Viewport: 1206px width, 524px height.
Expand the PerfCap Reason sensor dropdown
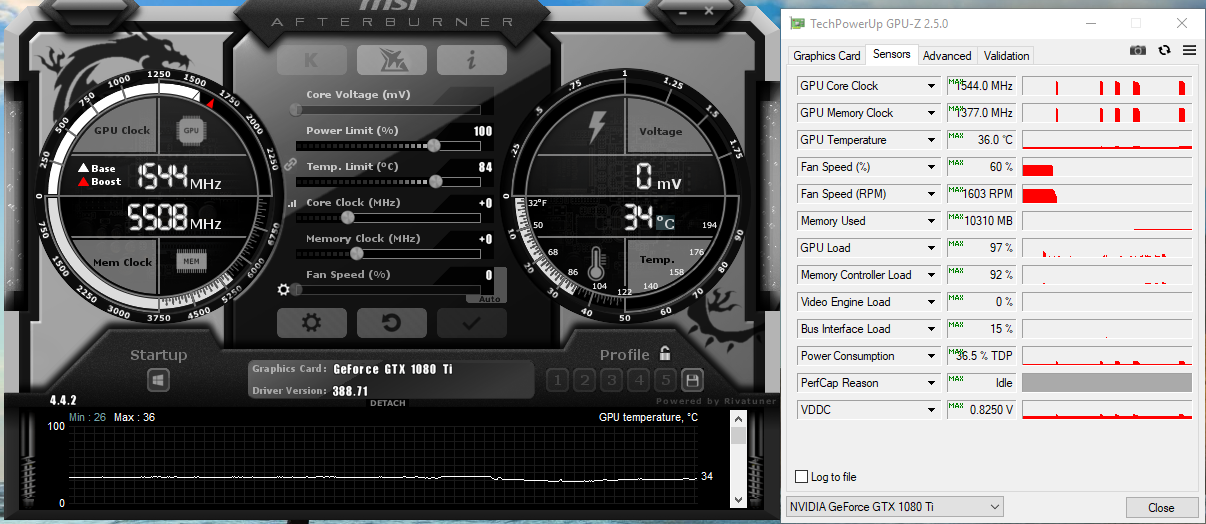coord(932,383)
